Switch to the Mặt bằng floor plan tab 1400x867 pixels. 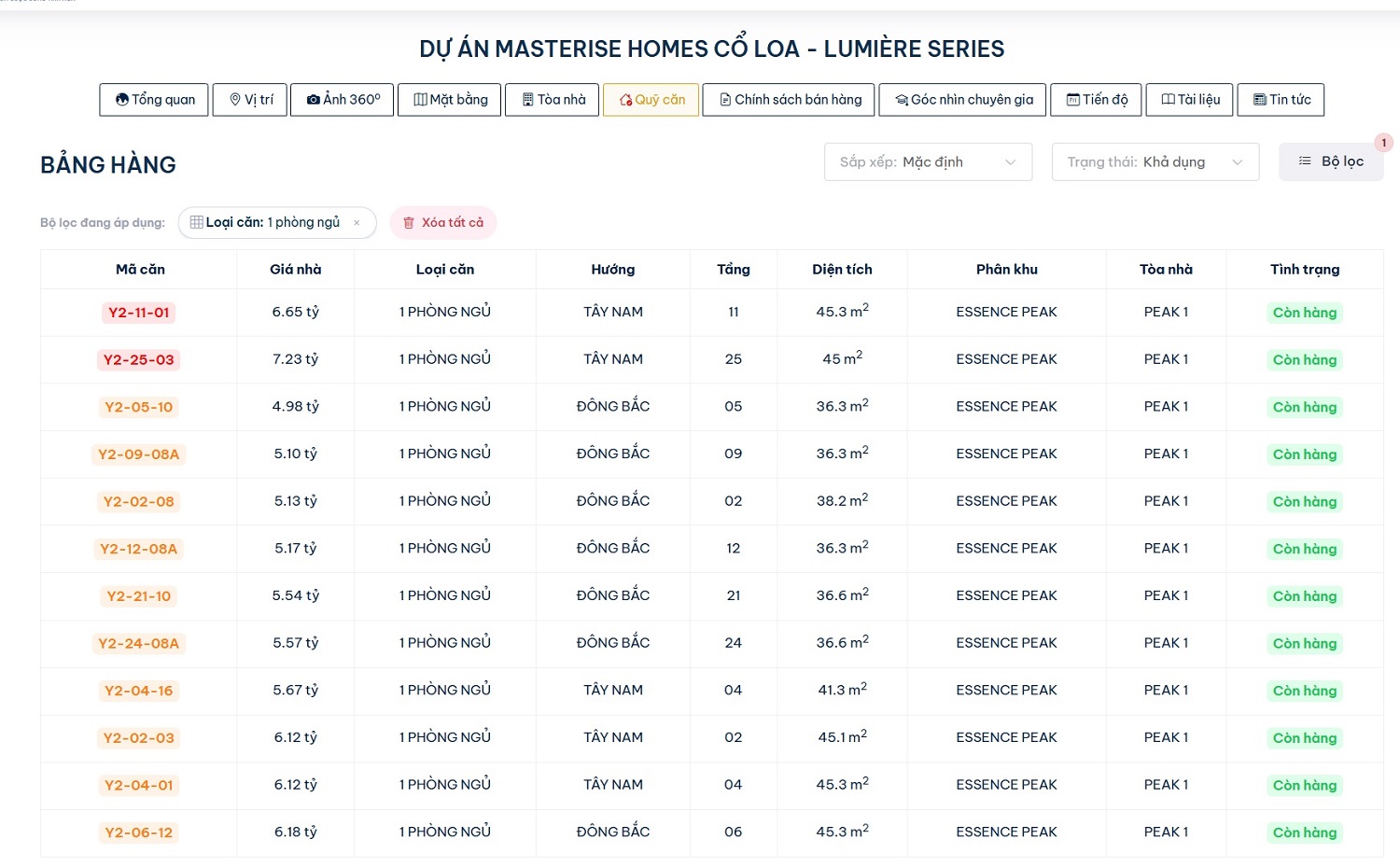(450, 100)
